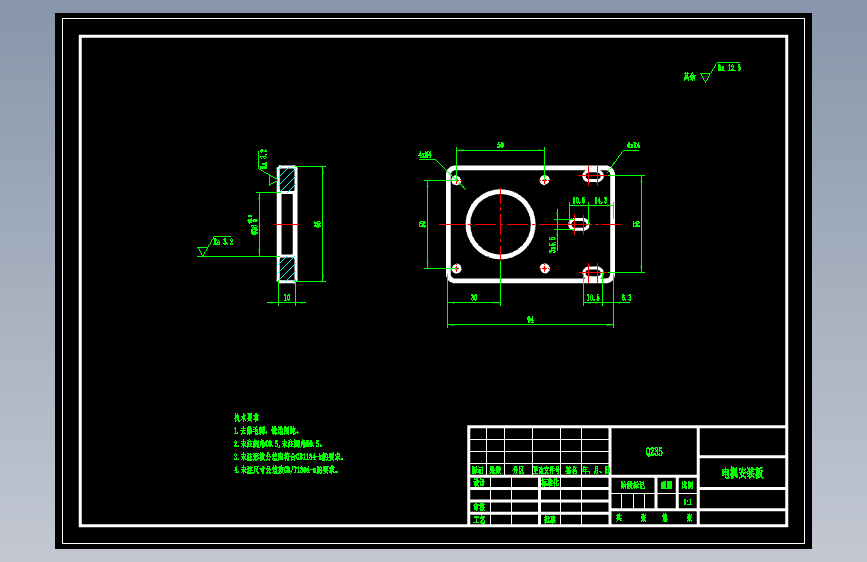
Task: Click technical requirement line 3 mentioning GB1184
Action: 289,457
